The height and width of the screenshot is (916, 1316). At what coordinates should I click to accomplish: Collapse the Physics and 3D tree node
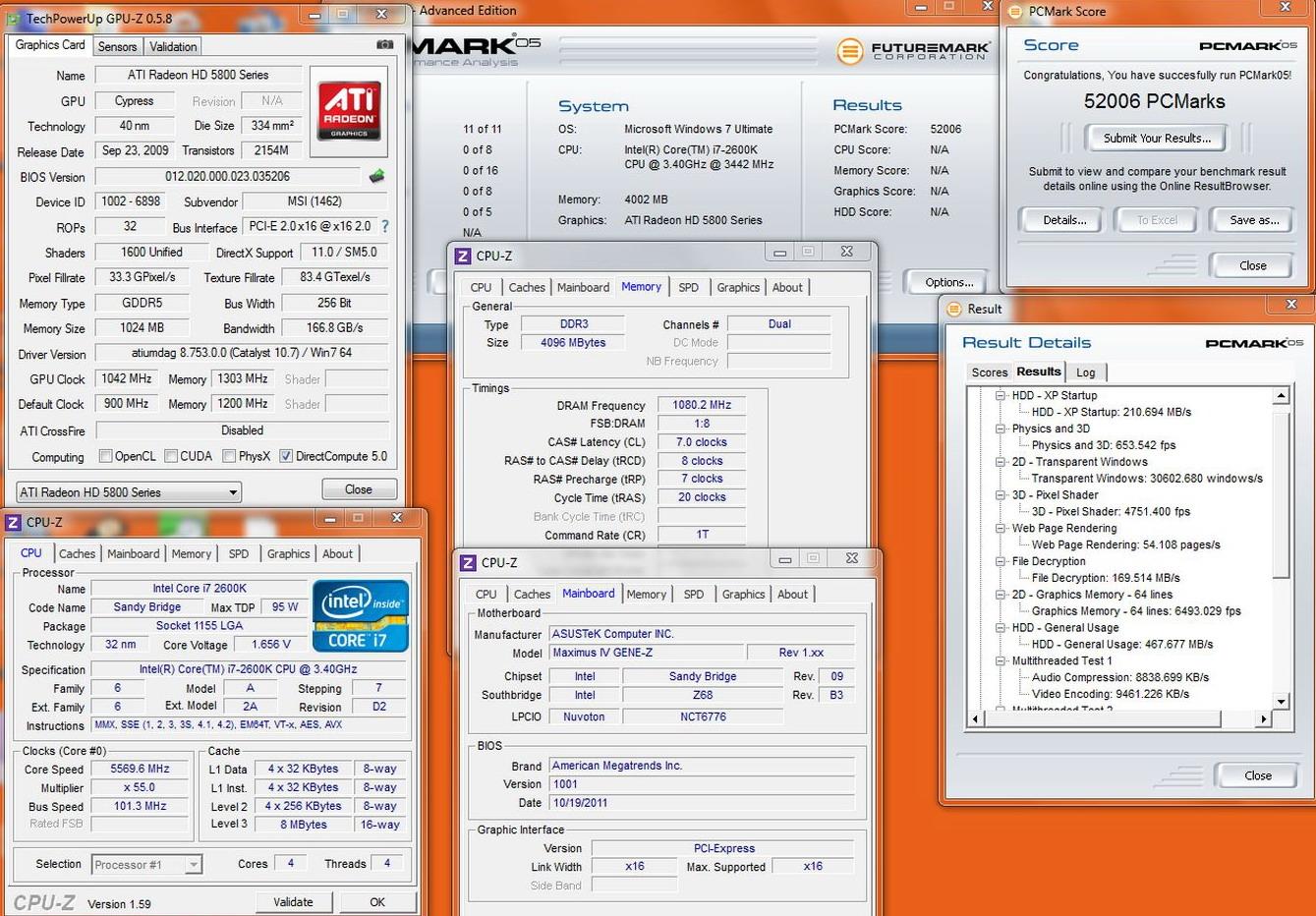1000,429
